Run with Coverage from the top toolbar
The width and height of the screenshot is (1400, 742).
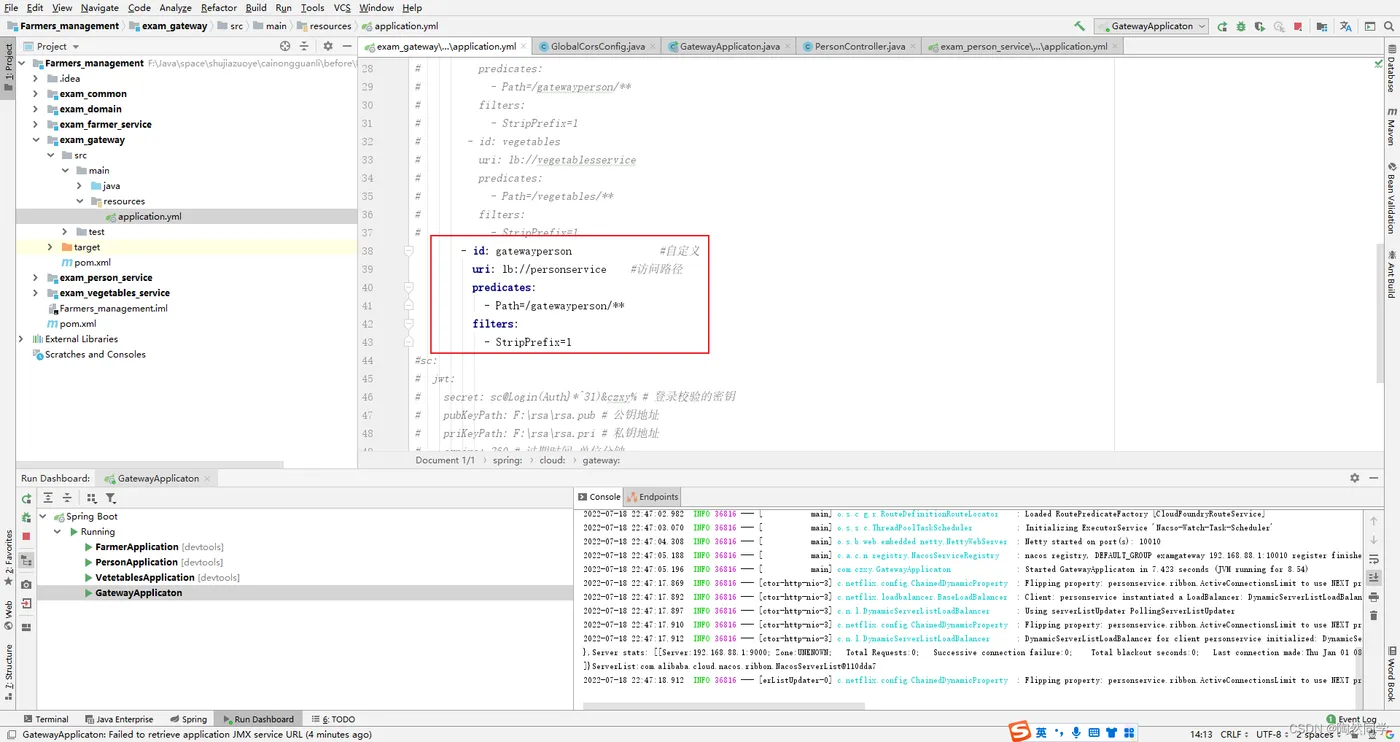(1260, 26)
